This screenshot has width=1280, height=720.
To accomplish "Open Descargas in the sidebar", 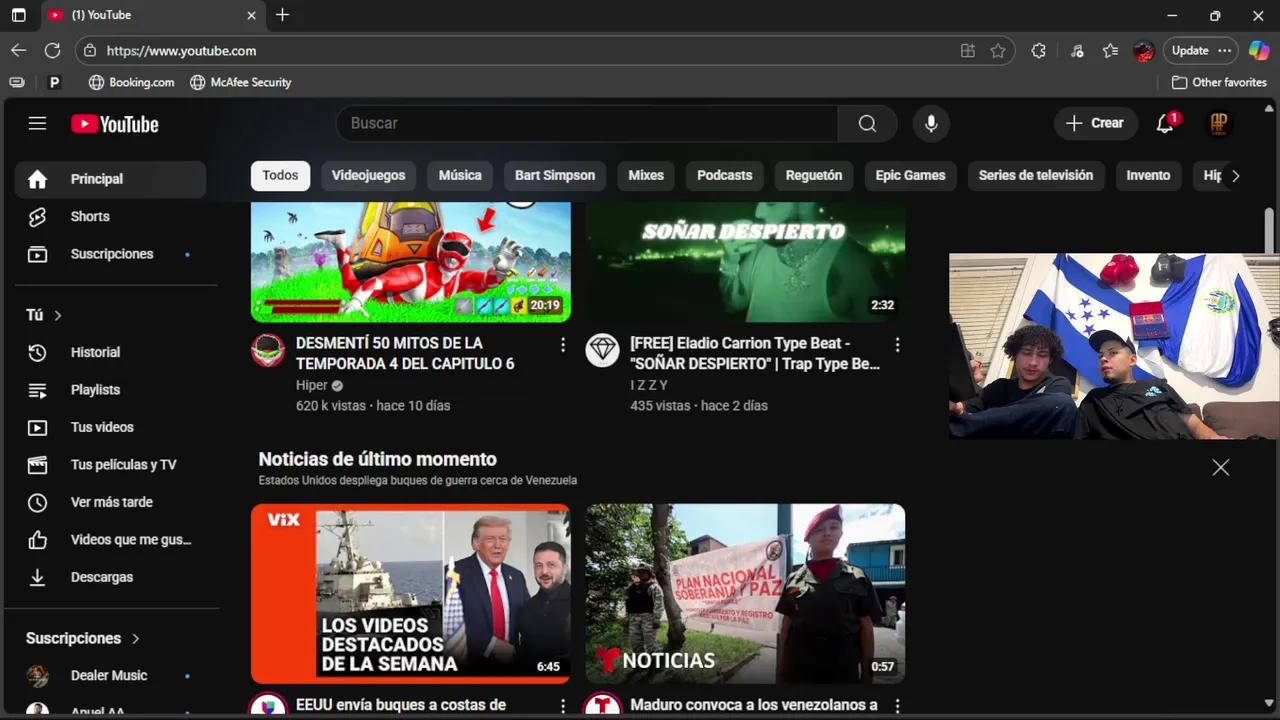I will [x=110, y=577].
